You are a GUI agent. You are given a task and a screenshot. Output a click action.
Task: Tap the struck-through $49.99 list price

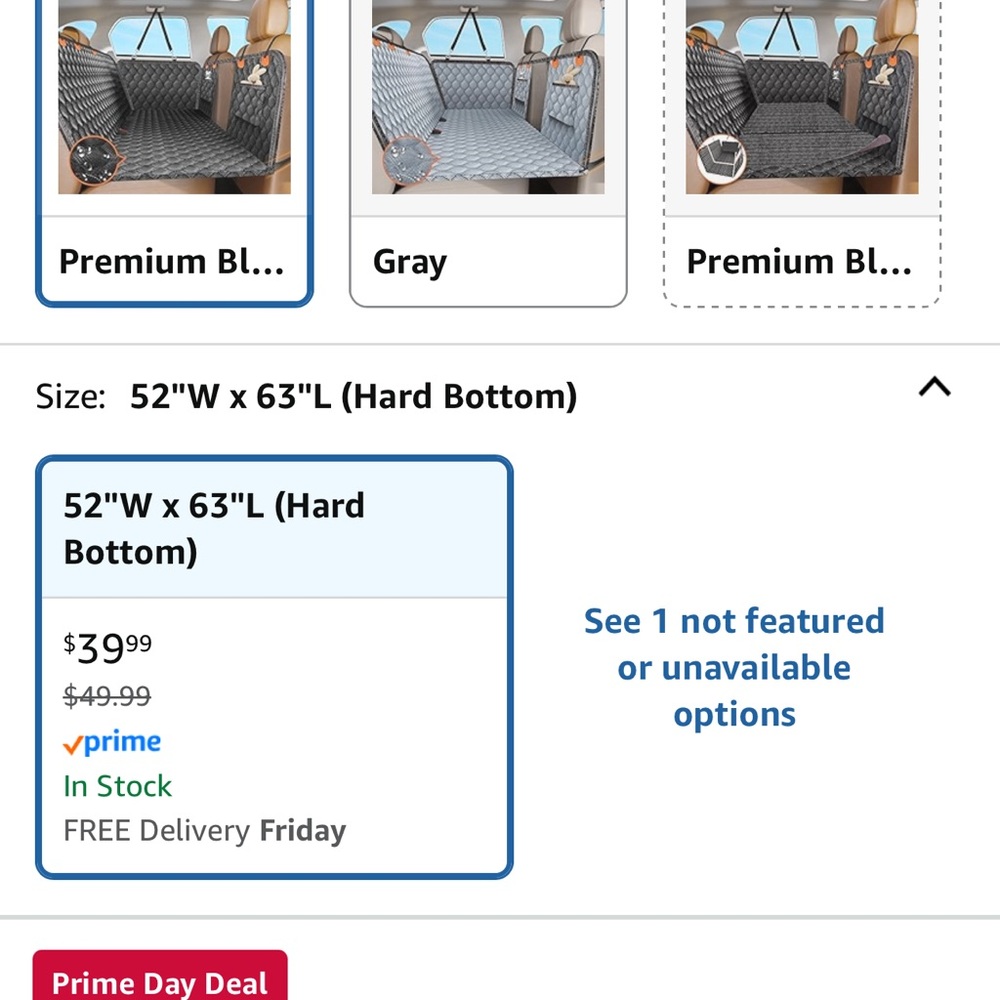[x=107, y=696]
